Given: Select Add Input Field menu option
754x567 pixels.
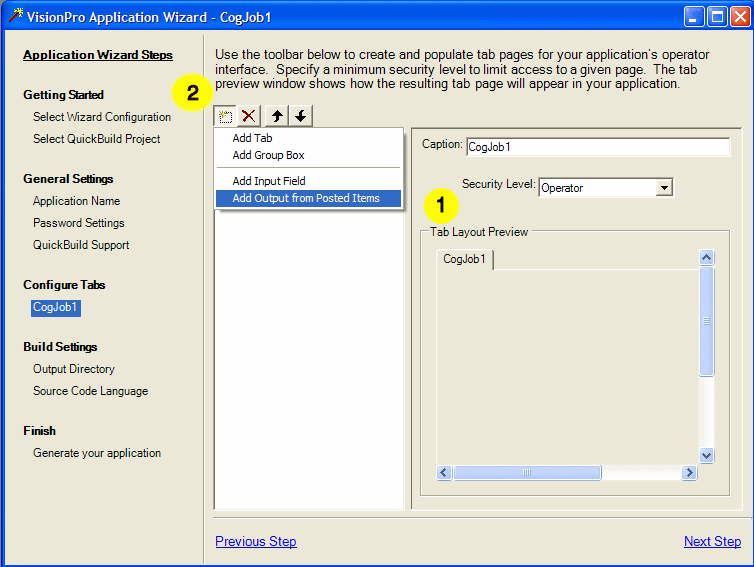Looking at the screenshot, I should [269, 181].
